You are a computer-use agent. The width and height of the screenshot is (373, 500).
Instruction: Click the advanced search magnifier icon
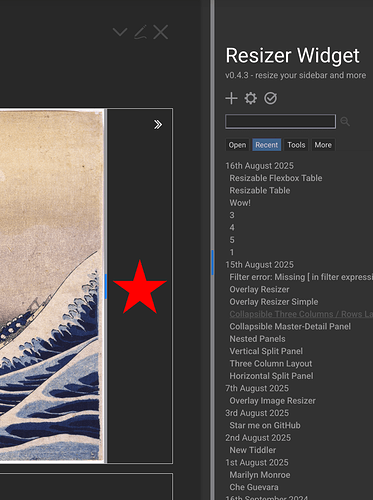point(345,121)
